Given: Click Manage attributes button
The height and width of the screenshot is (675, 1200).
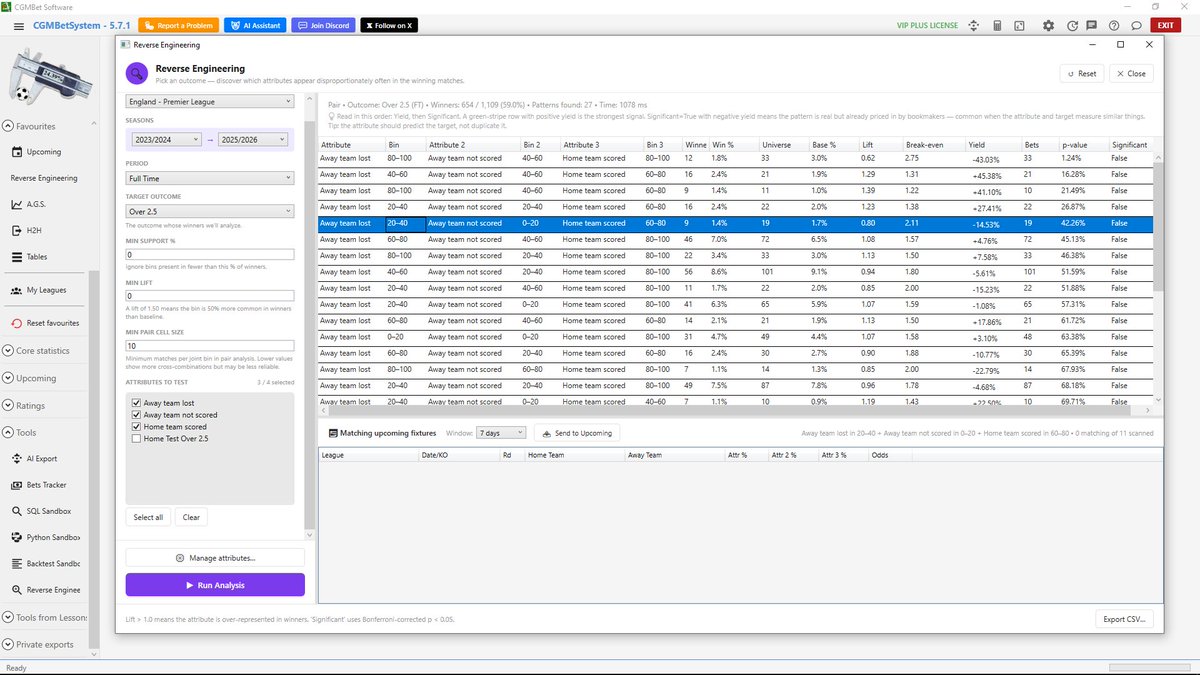Looking at the screenshot, I should 215,558.
